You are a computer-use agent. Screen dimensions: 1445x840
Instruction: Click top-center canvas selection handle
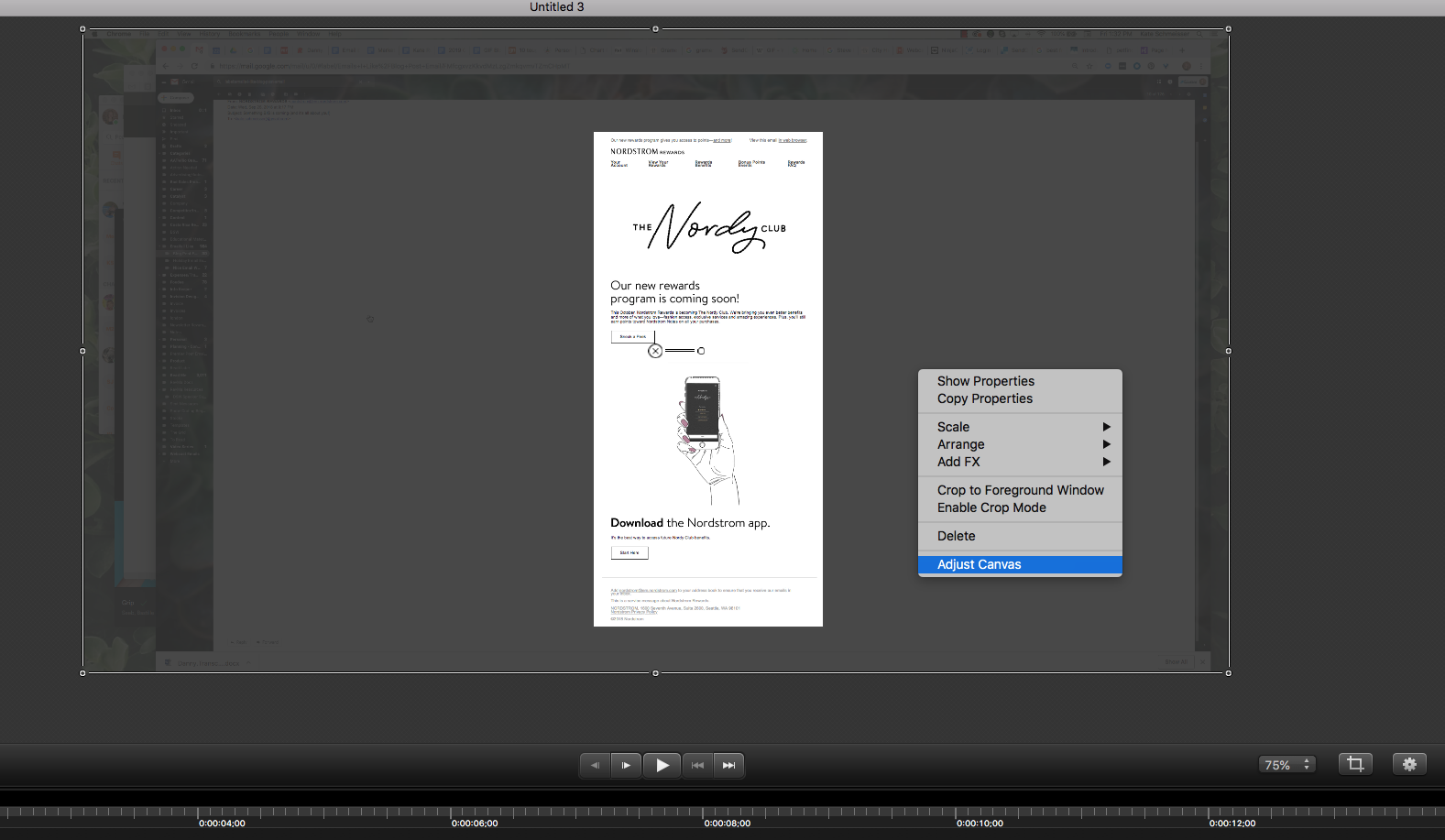(x=655, y=29)
